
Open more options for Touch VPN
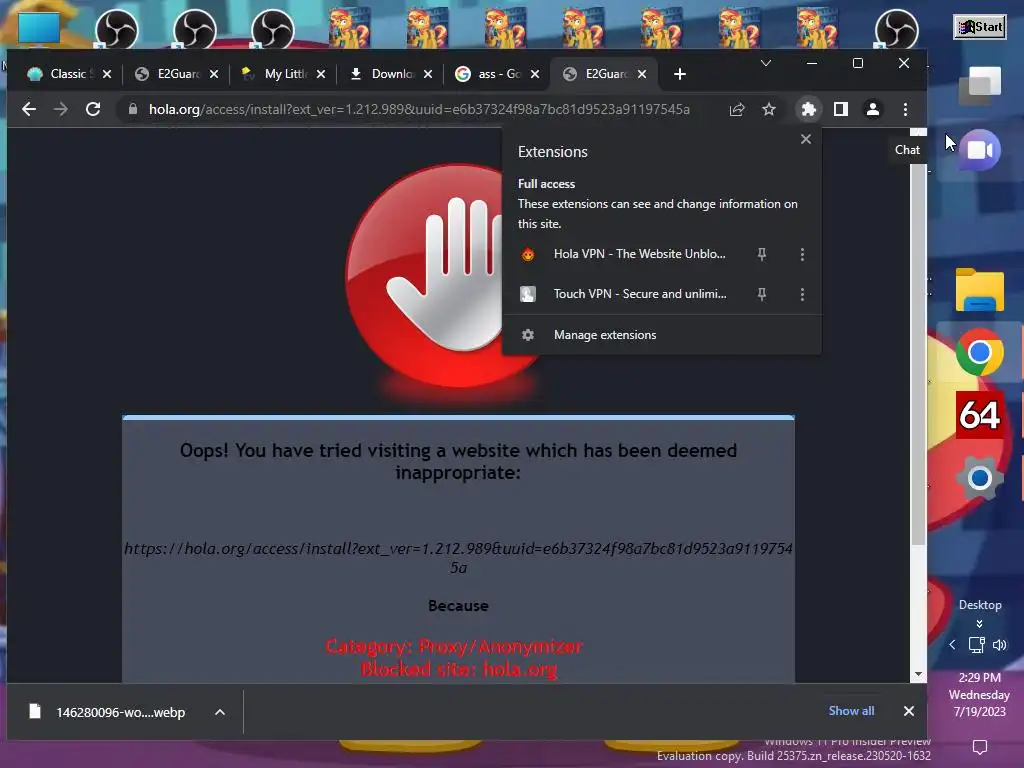pyautogui.click(x=802, y=294)
